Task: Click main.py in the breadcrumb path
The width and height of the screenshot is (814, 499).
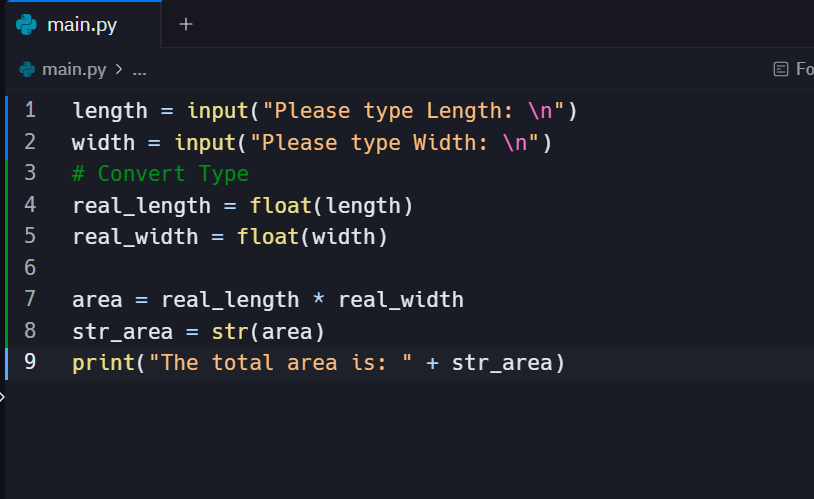Action: [x=74, y=69]
